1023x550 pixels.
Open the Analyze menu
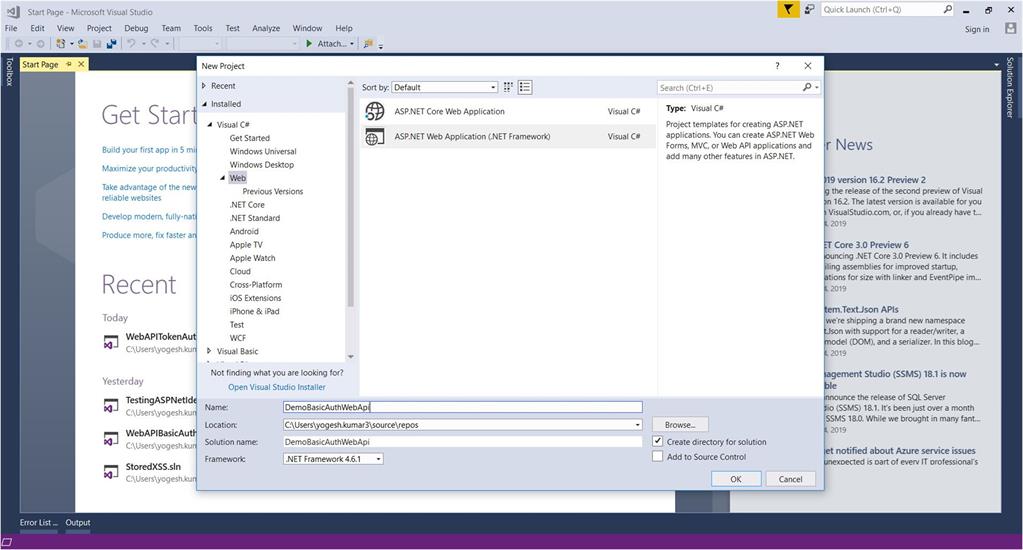[266, 28]
